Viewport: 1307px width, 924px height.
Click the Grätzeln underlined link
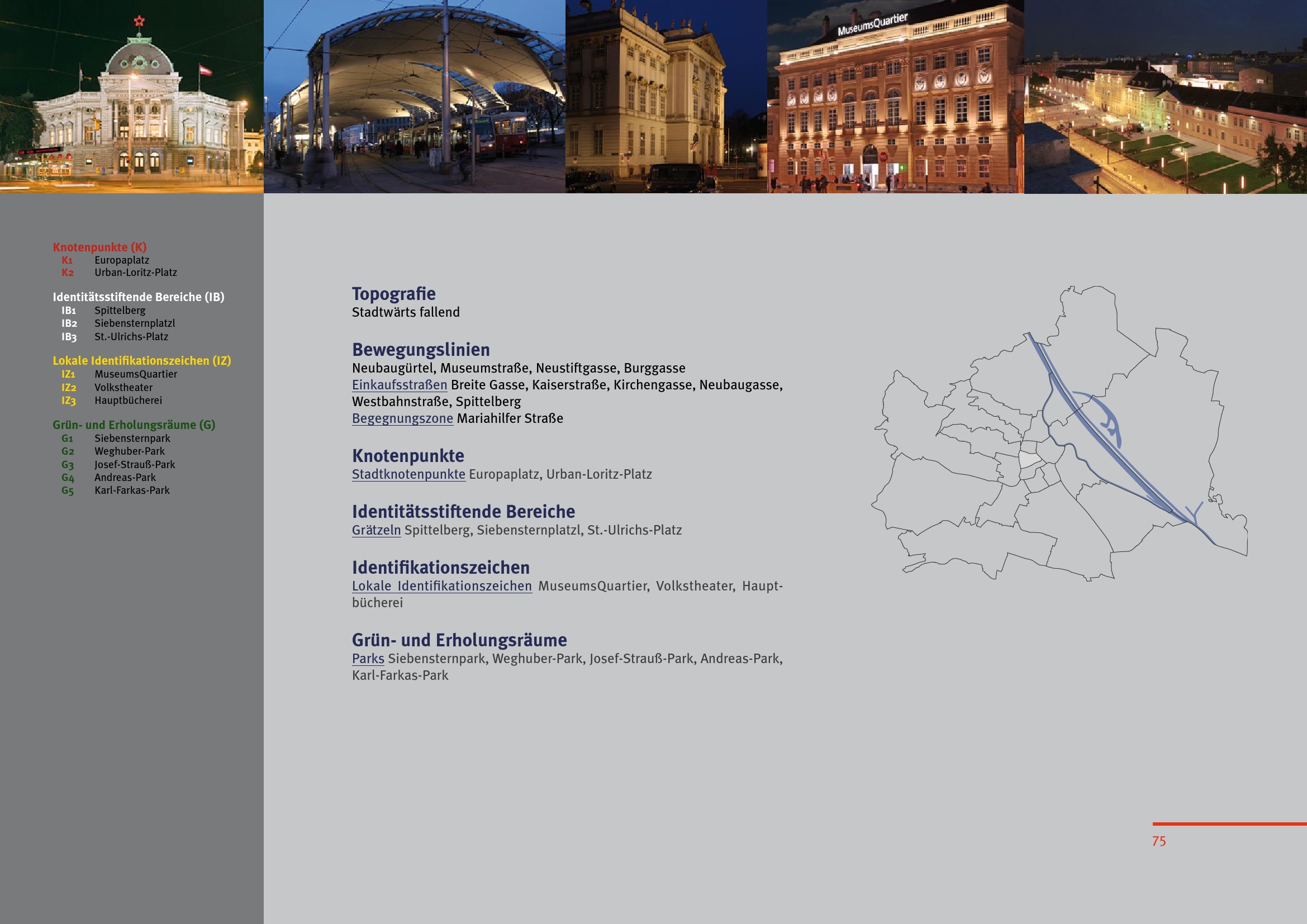(x=376, y=530)
